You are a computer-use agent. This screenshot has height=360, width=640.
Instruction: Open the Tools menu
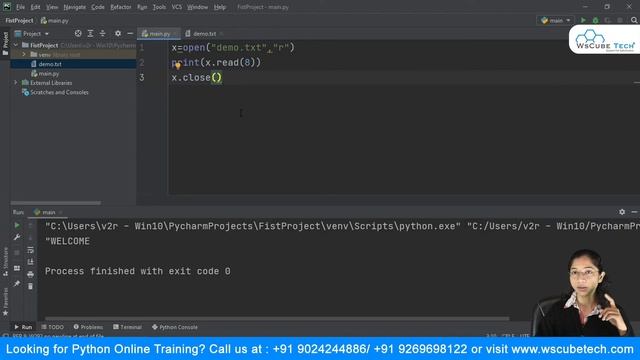click(x=159, y=7)
